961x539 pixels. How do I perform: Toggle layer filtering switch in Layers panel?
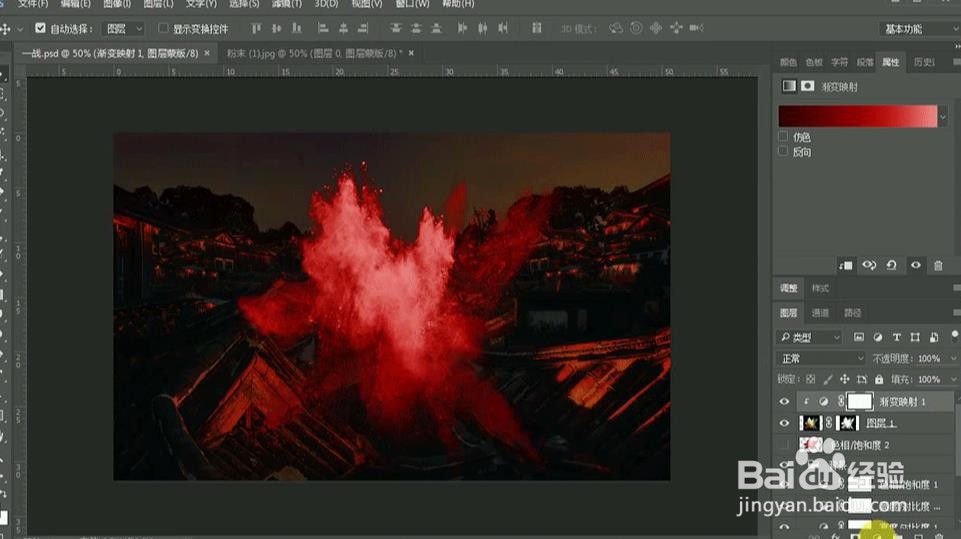click(954, 335)
